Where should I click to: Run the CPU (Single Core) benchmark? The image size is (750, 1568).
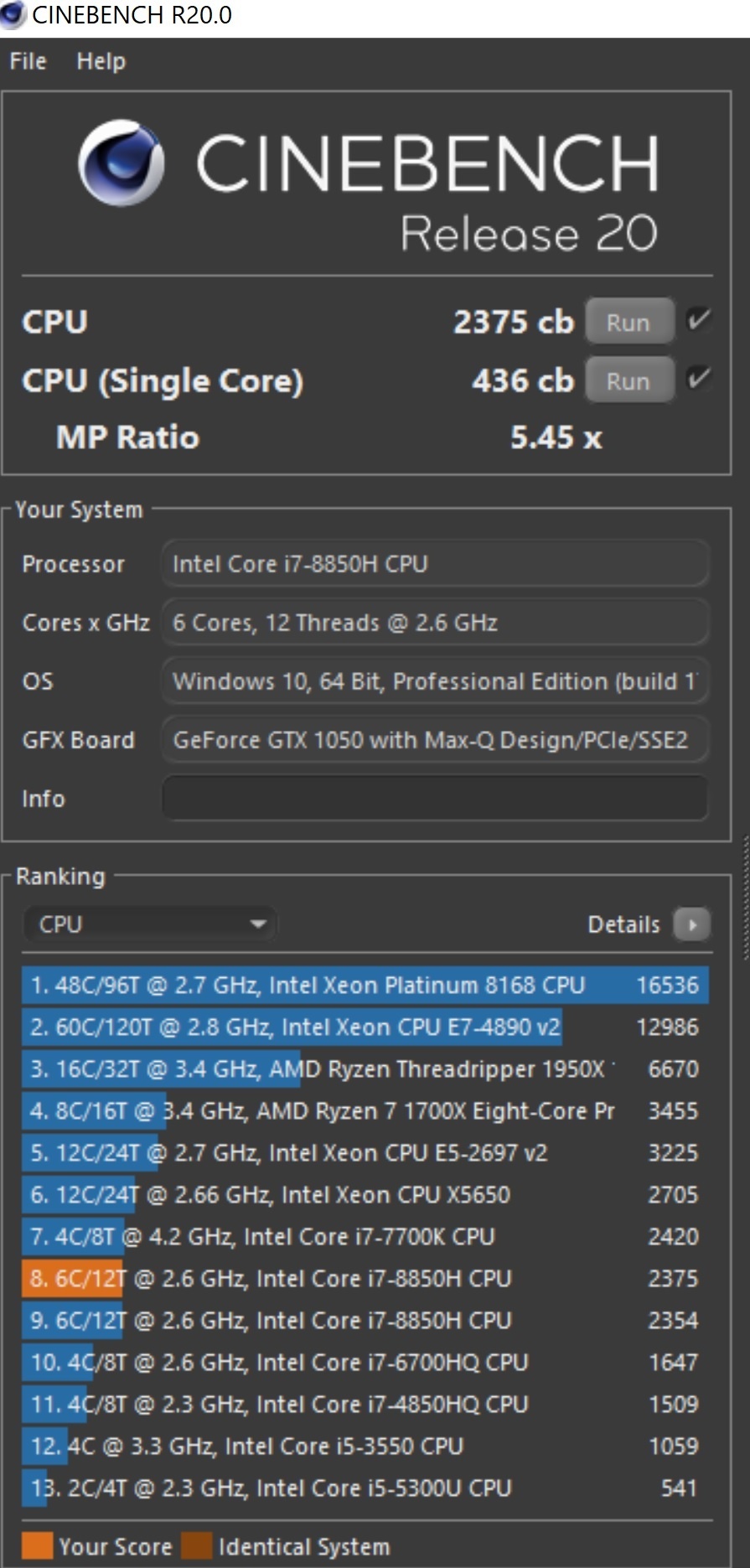click(628, 380)
